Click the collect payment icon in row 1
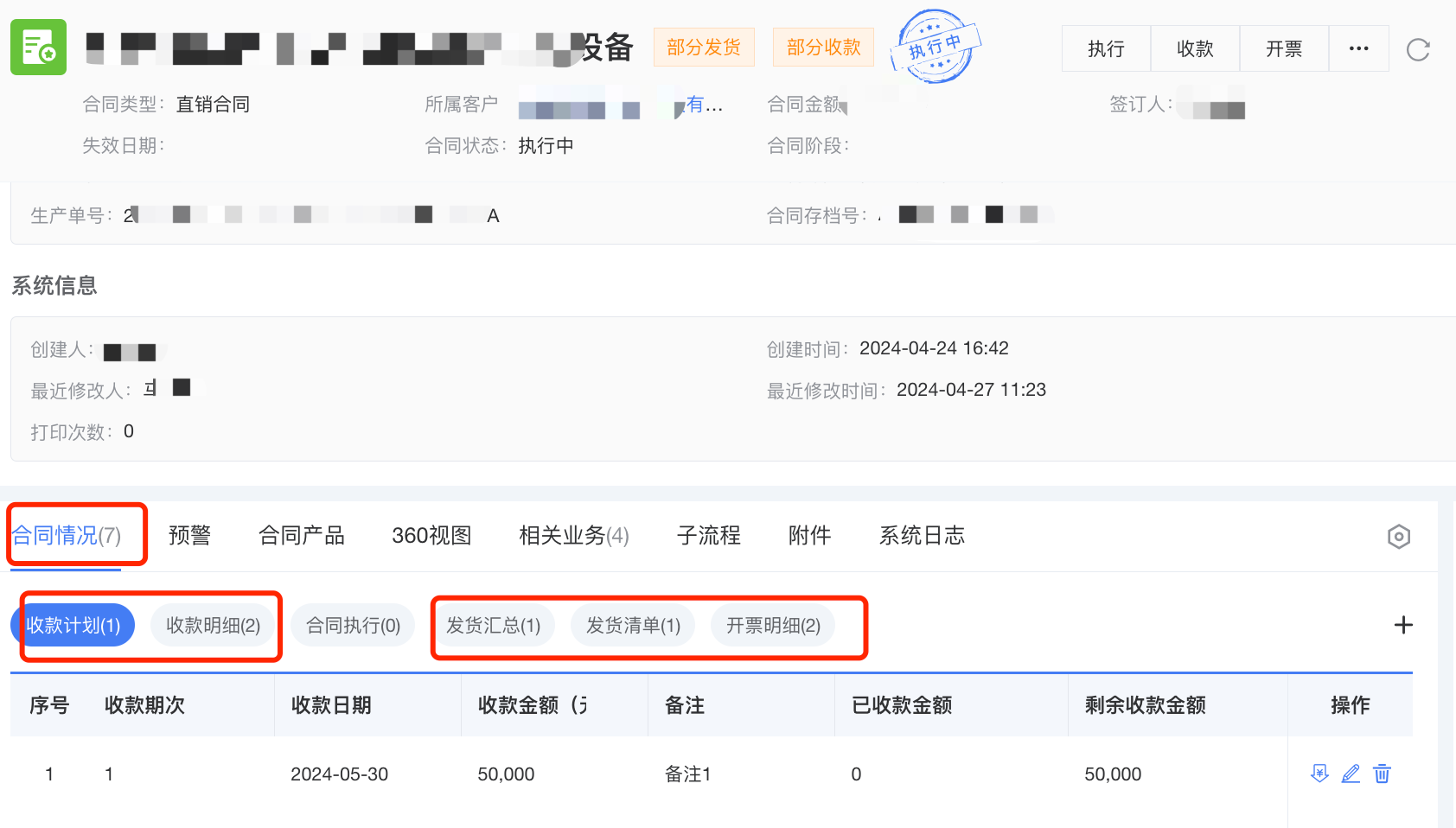The width and height of the screenshot is (1456, 828). (x=1319, y=774)
